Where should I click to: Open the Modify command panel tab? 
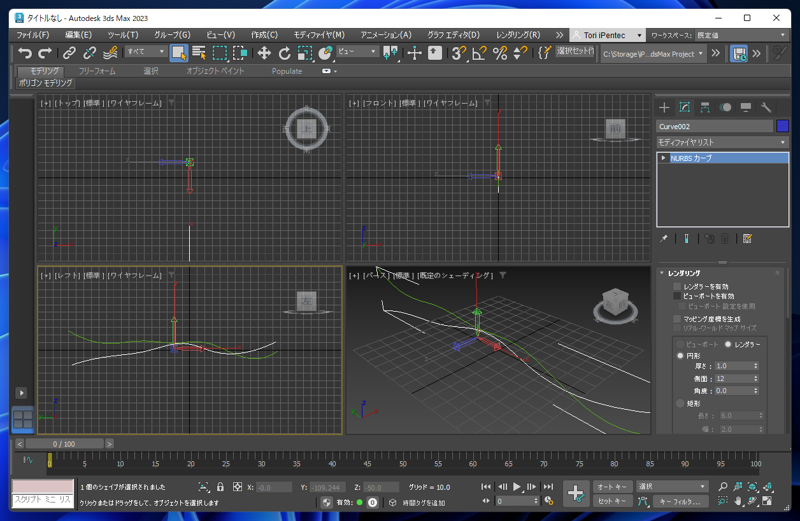pos(684,107)
